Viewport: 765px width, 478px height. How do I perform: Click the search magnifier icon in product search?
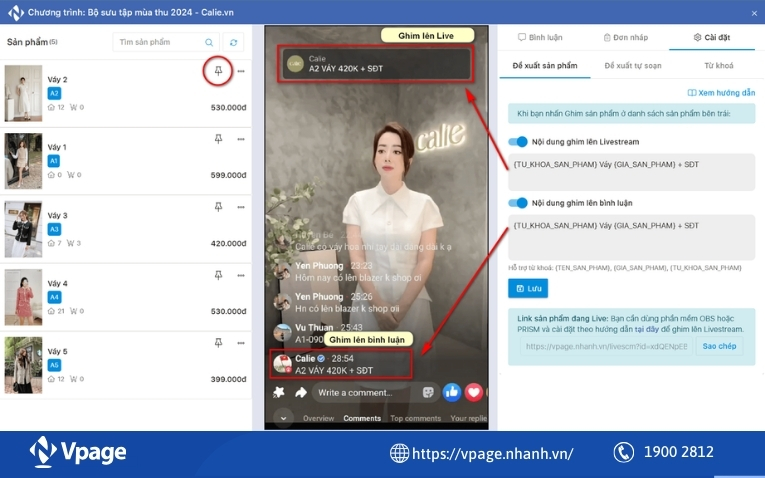click(209, 42)
